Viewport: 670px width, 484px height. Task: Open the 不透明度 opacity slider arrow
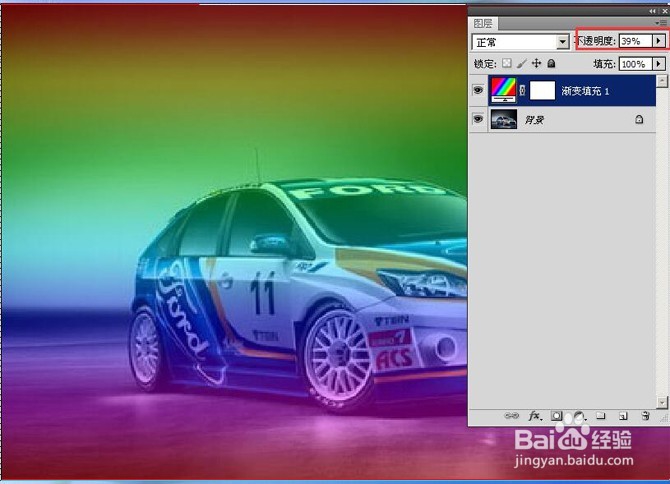tap(658, 41)
